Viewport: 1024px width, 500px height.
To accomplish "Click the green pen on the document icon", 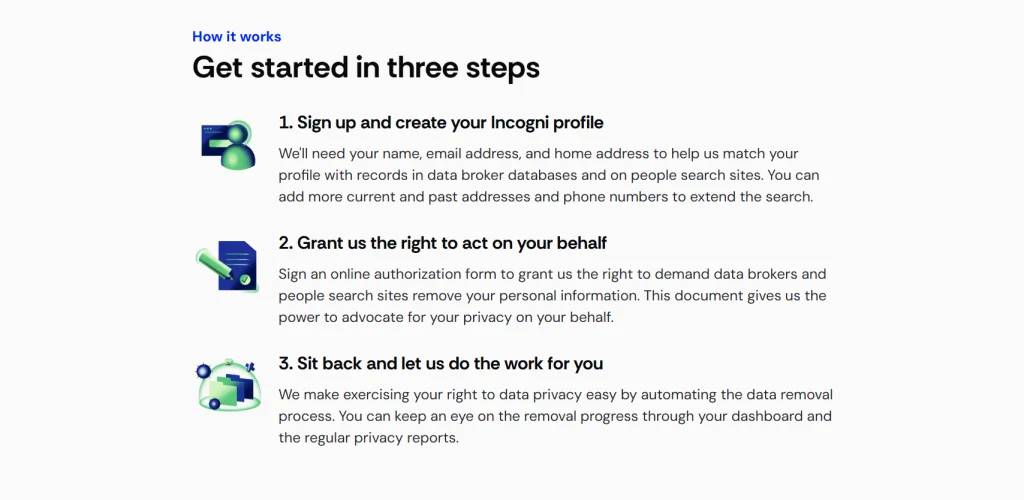I will (x=211, y=263).
